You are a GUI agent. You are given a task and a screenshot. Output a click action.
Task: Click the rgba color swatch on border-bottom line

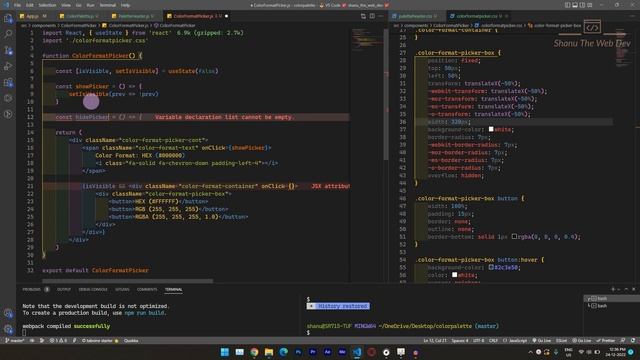point(514,236)
